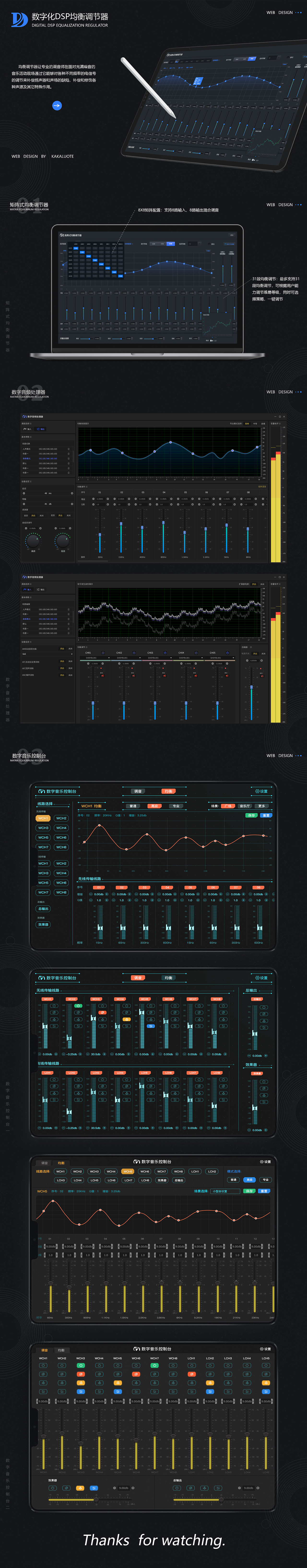Viewport: 307px width, 1568px height.
Task: Choose 专业 under 模式选择 in yellow equalizer console
Action: [266, 1180]
